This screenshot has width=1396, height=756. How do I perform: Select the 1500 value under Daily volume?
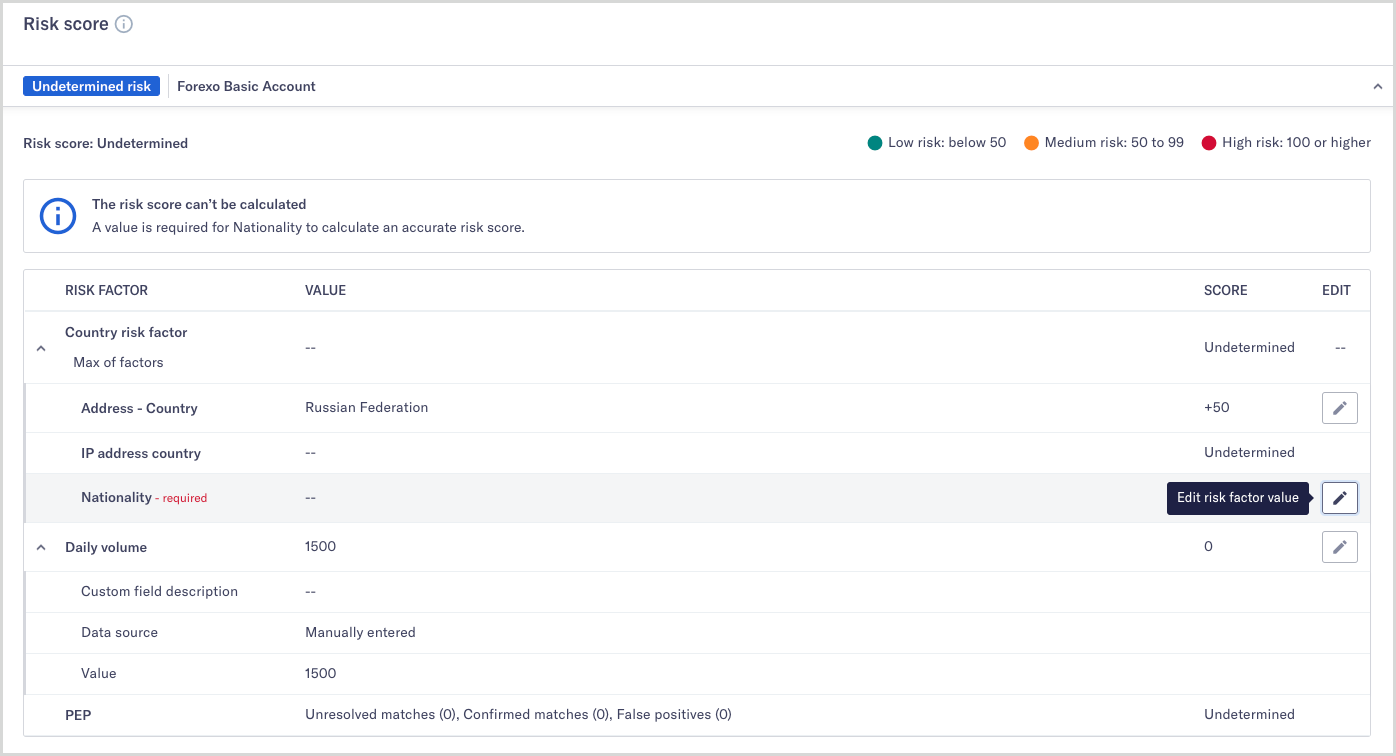click(320, 672)
